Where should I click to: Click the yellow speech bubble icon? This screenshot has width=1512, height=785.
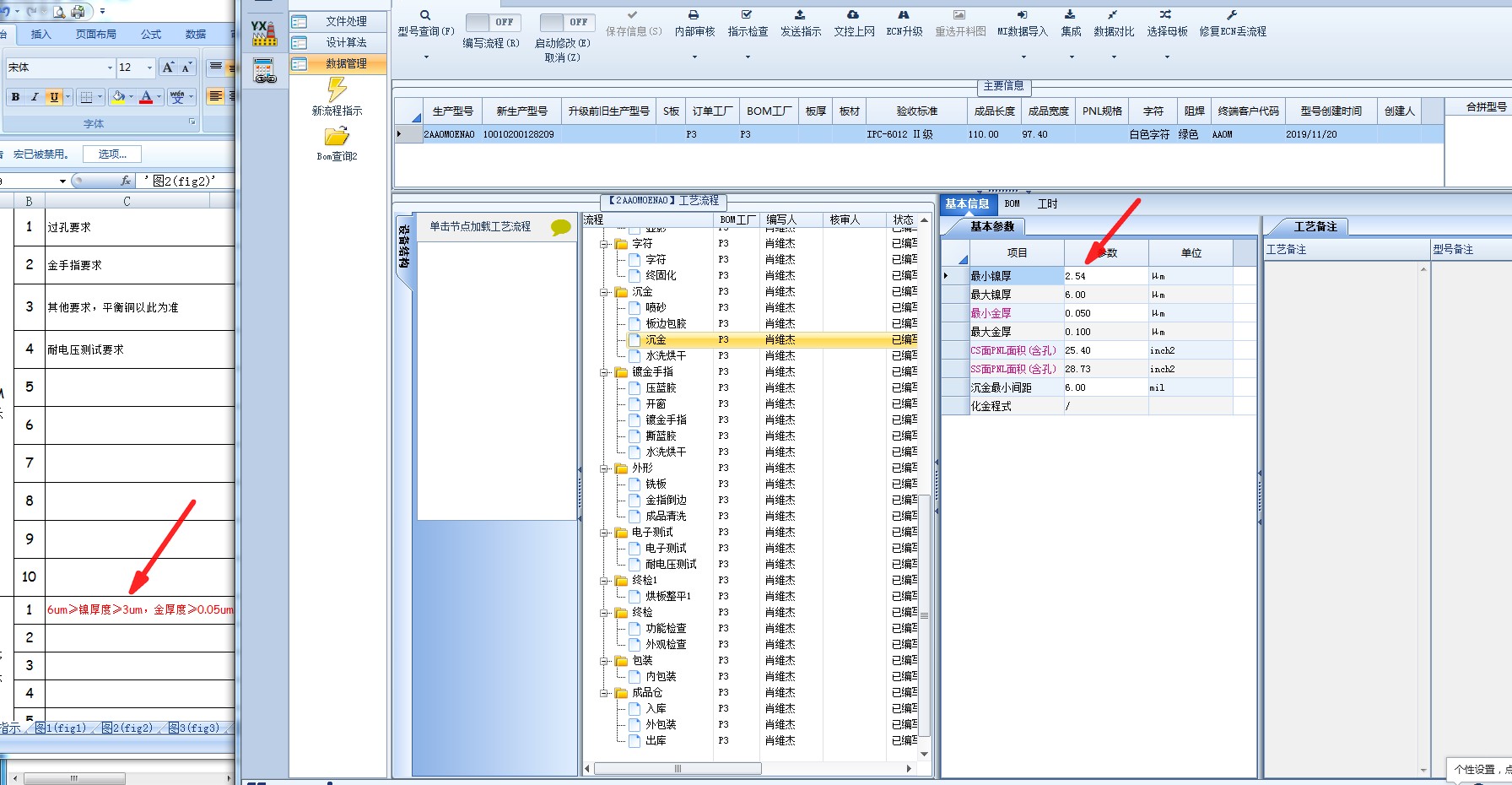point(560,227)
